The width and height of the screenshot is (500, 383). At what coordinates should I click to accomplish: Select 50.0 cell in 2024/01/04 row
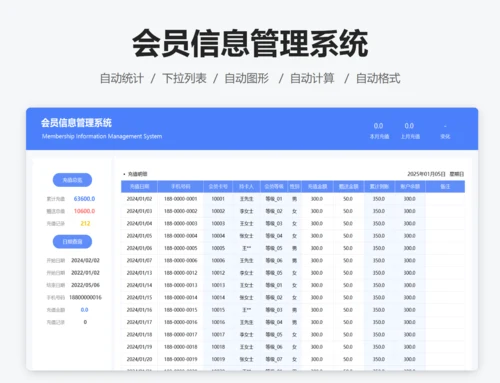(x=348, y=223)
